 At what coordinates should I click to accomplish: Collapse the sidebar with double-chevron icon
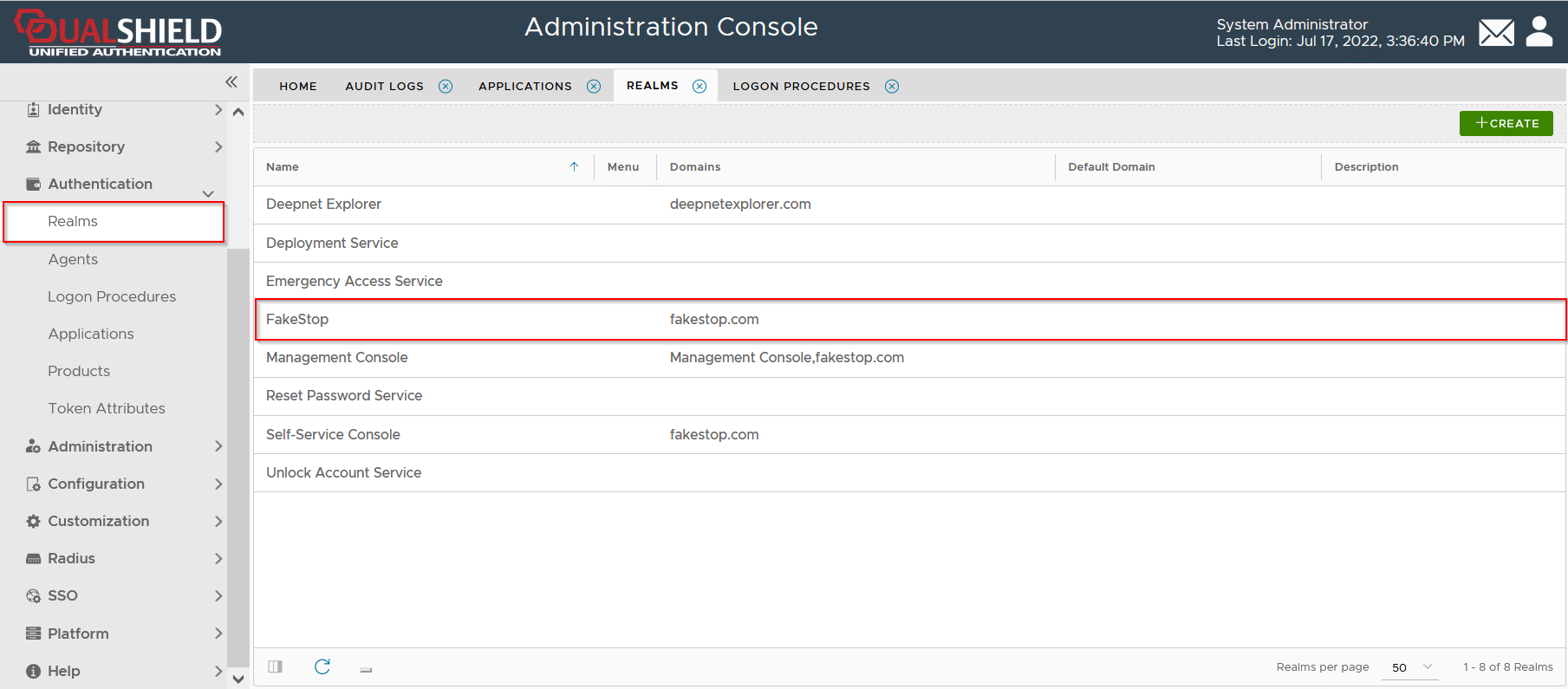point(231,81)
